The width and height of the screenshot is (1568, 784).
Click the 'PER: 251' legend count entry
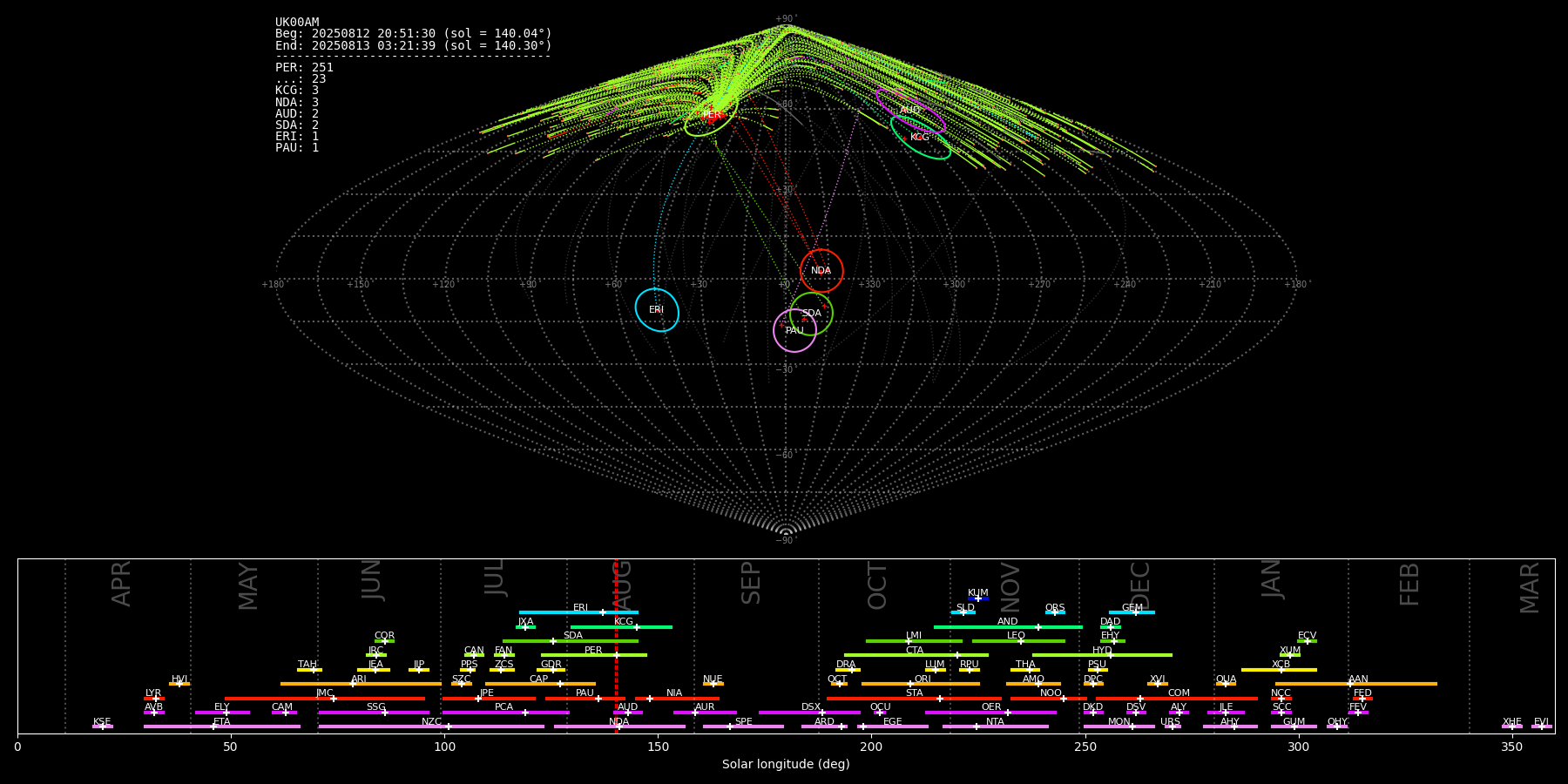click(x=304, y=68)
